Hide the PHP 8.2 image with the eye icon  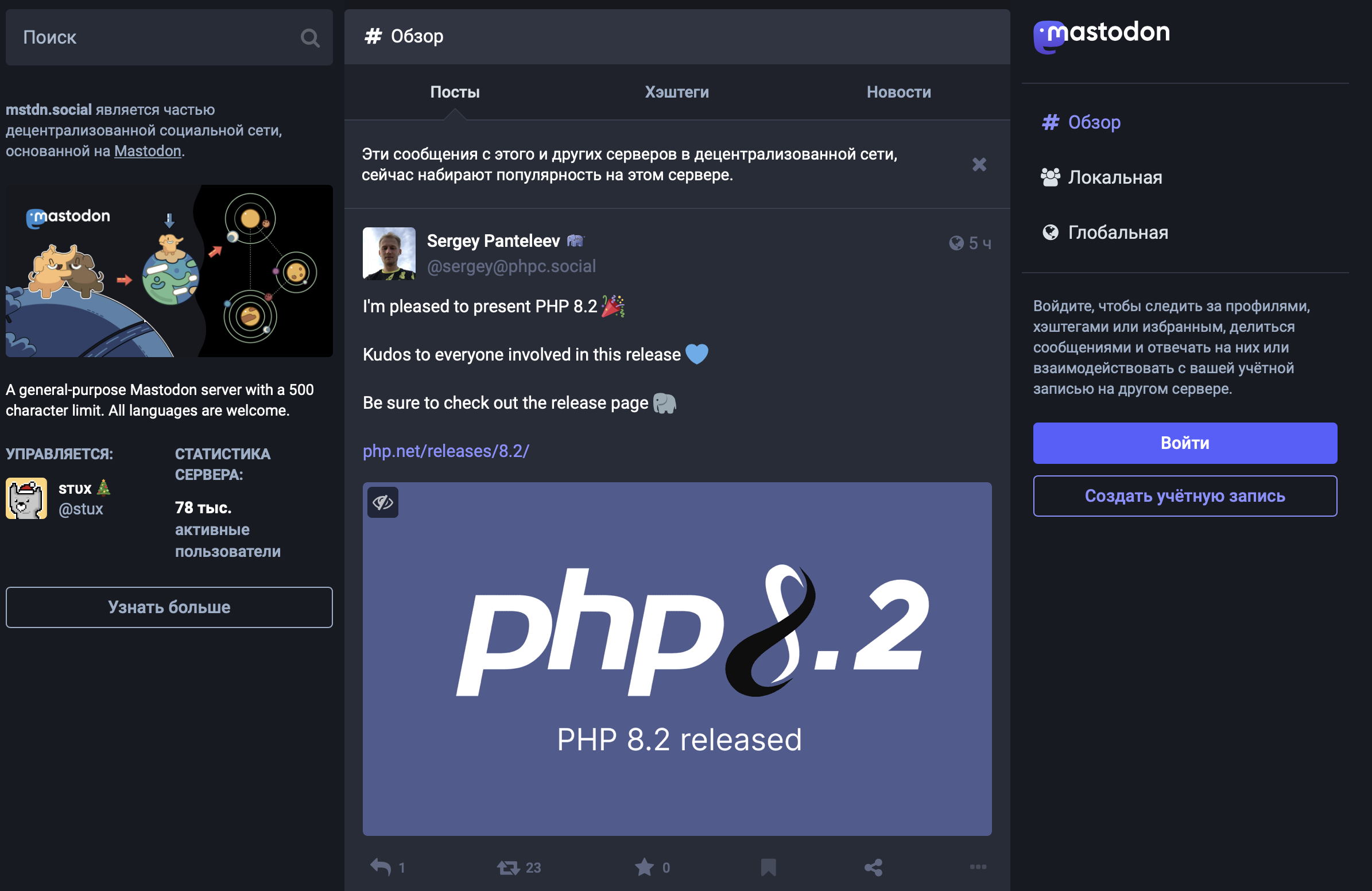[x=383, y=502]
